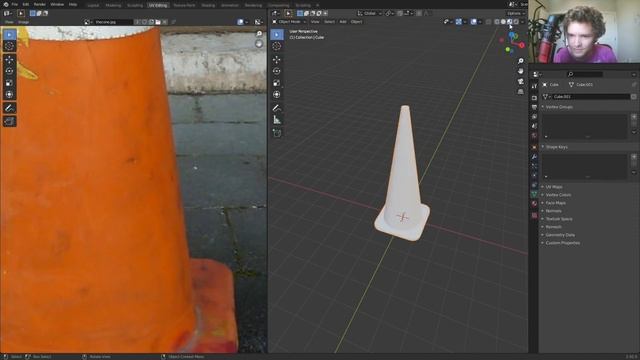This screenshot has height=360, width=640.
Task: Expand the Custom Properties panel
Action: 562,243
